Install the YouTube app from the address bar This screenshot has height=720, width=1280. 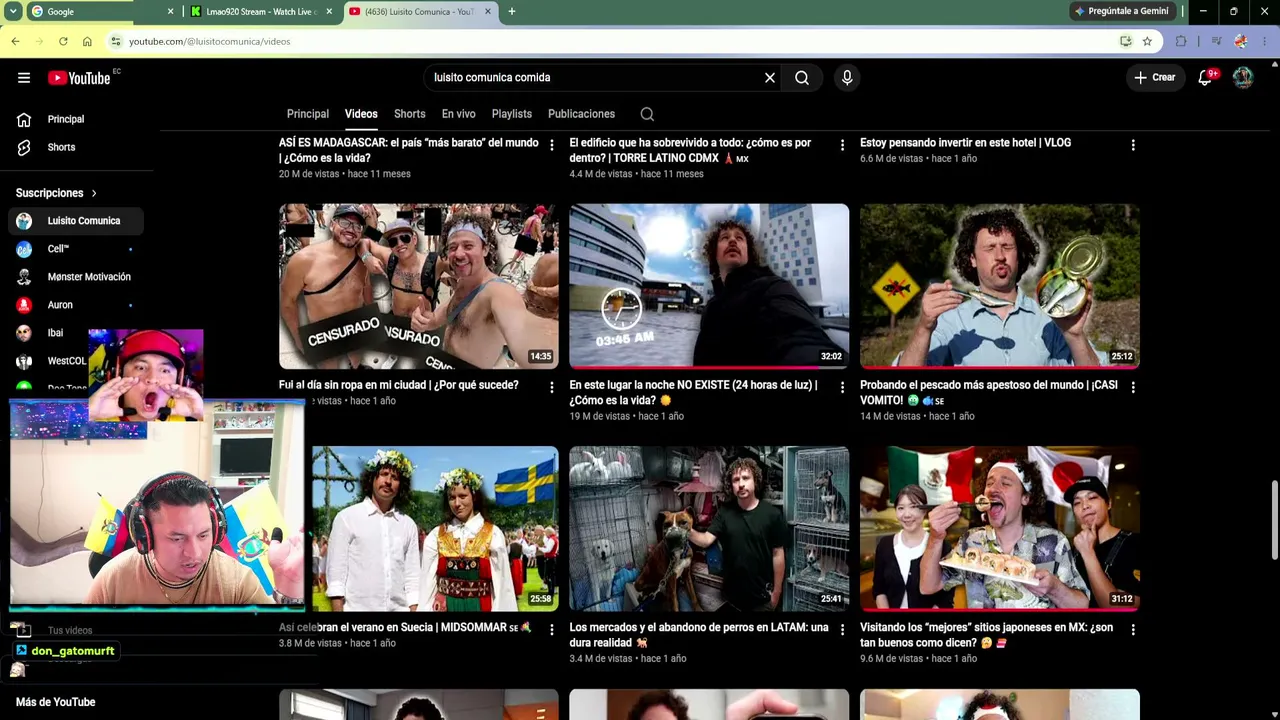(1126, 41)
